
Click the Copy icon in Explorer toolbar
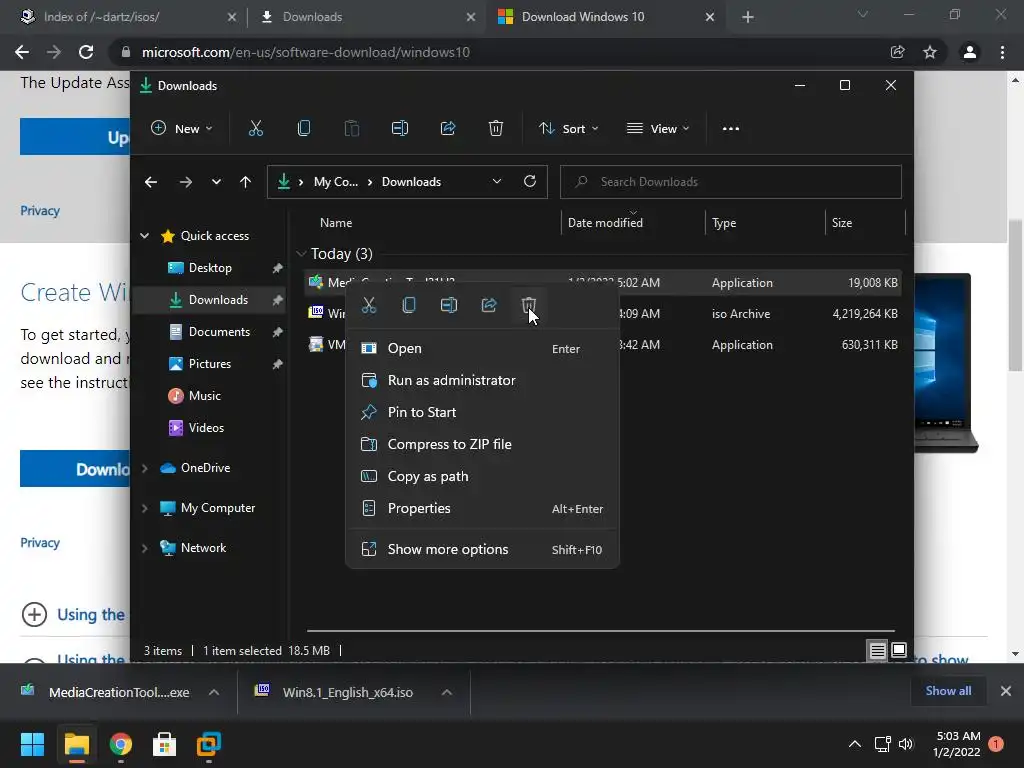tap(304, 129)
